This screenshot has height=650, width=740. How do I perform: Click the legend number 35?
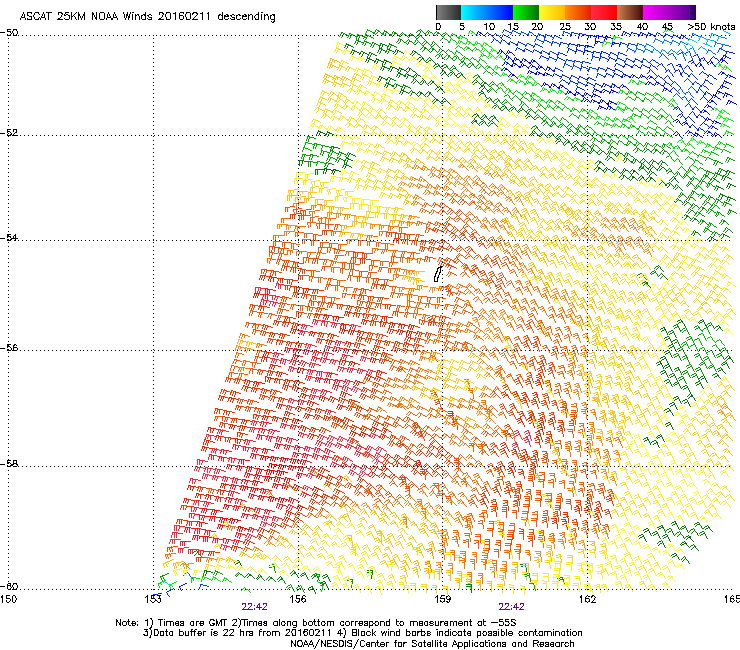616,27
